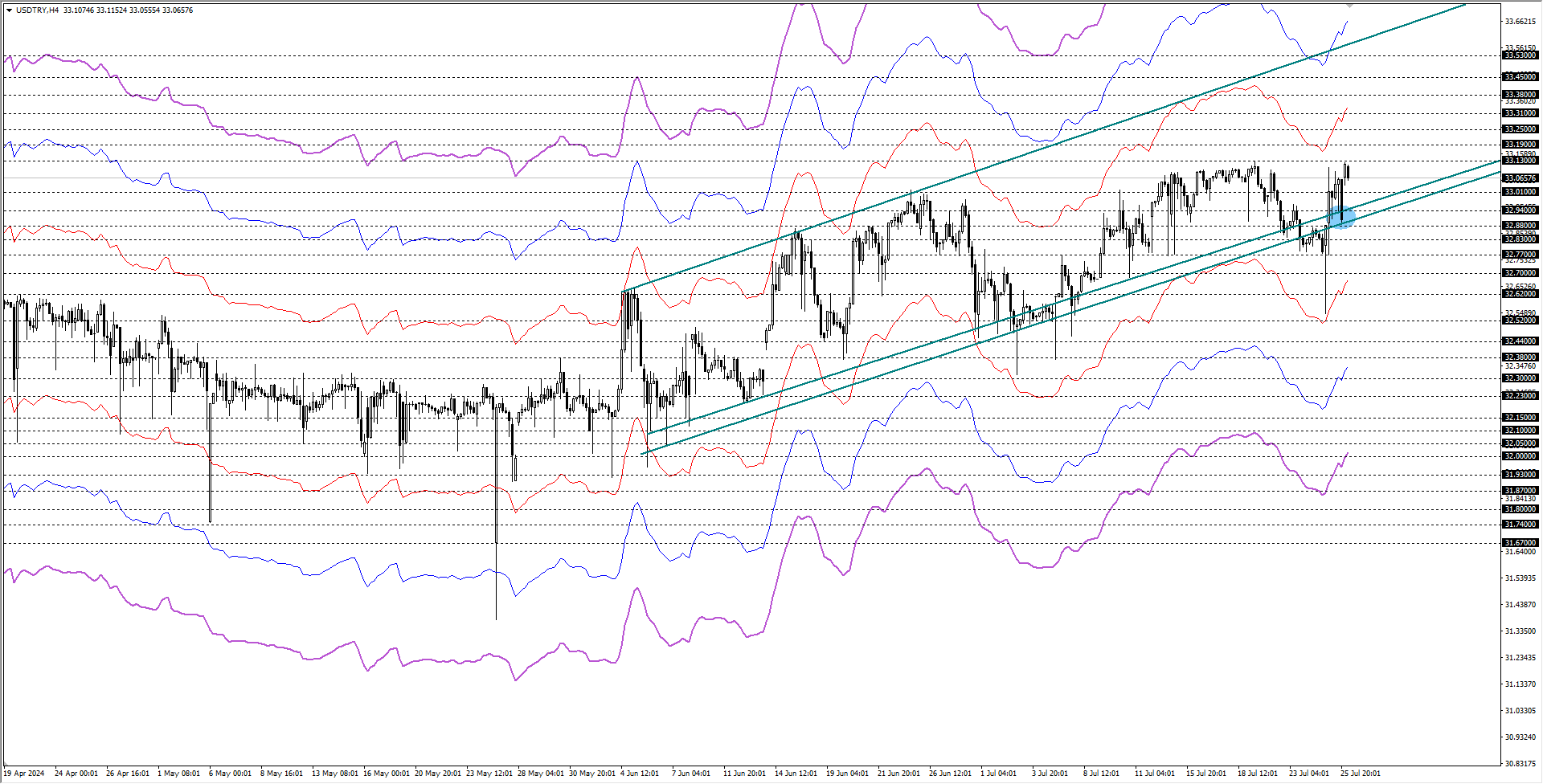Click the 32.05000 price level label
Image resolution: width=1543 pixels, height=784 pixels.
tap(1520, 443)
